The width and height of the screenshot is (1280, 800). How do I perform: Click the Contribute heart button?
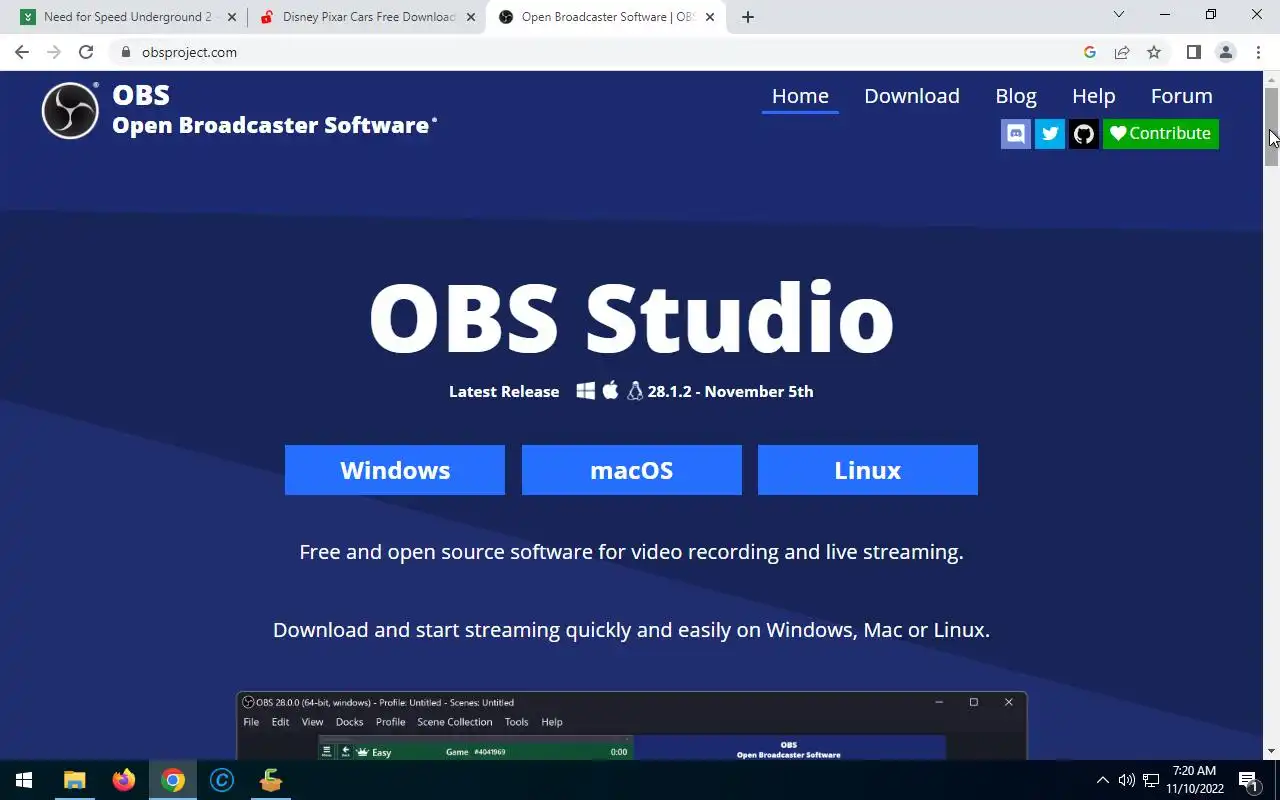click(x=1161, y=133)
